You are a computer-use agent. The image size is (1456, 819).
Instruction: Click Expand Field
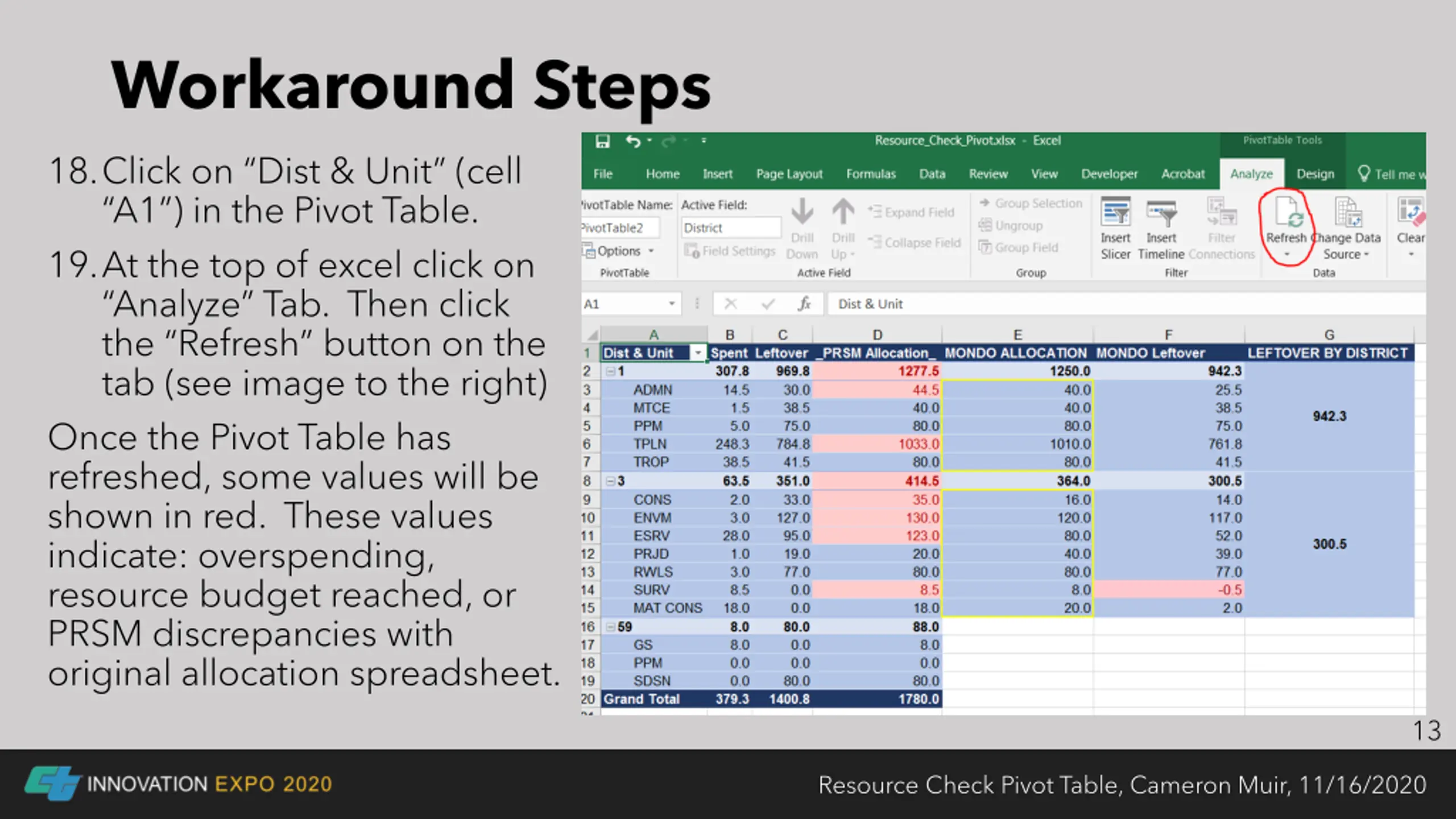click(911, 213)
